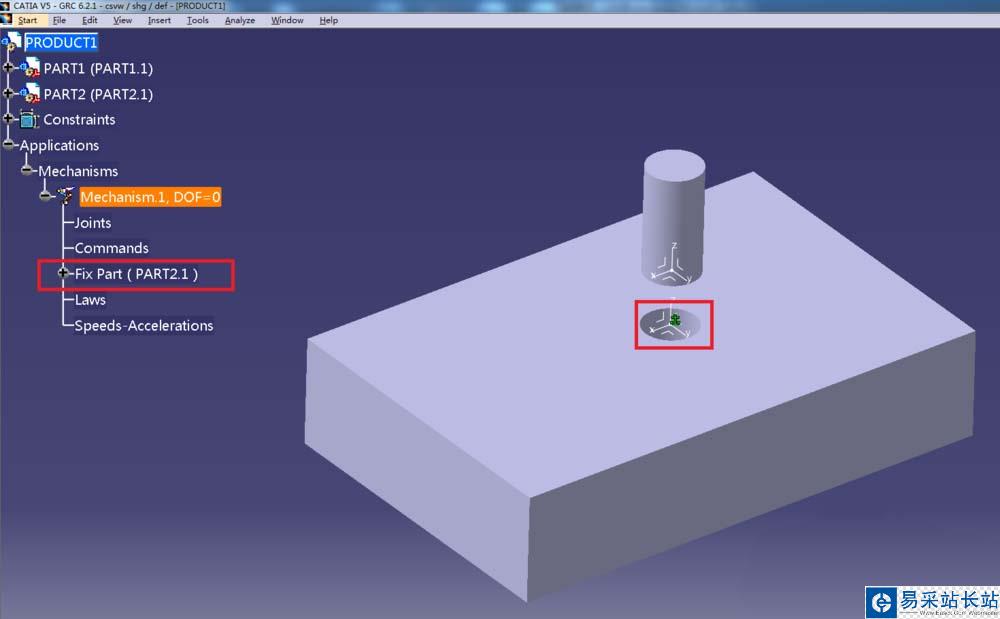
Task: Select the PRODUCT1 root node
Action: click(x=61, y=43)
